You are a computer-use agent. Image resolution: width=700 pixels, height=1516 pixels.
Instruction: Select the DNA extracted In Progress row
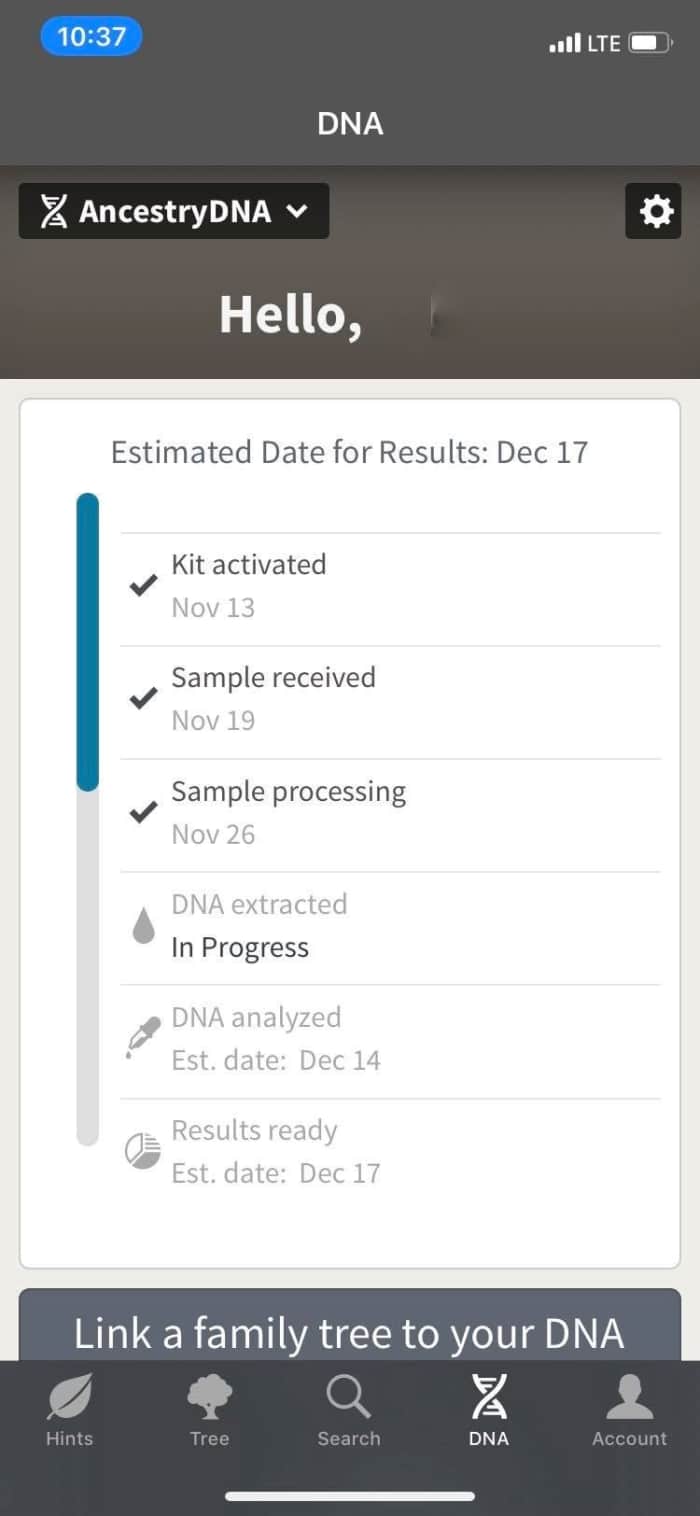pos(390,927)
